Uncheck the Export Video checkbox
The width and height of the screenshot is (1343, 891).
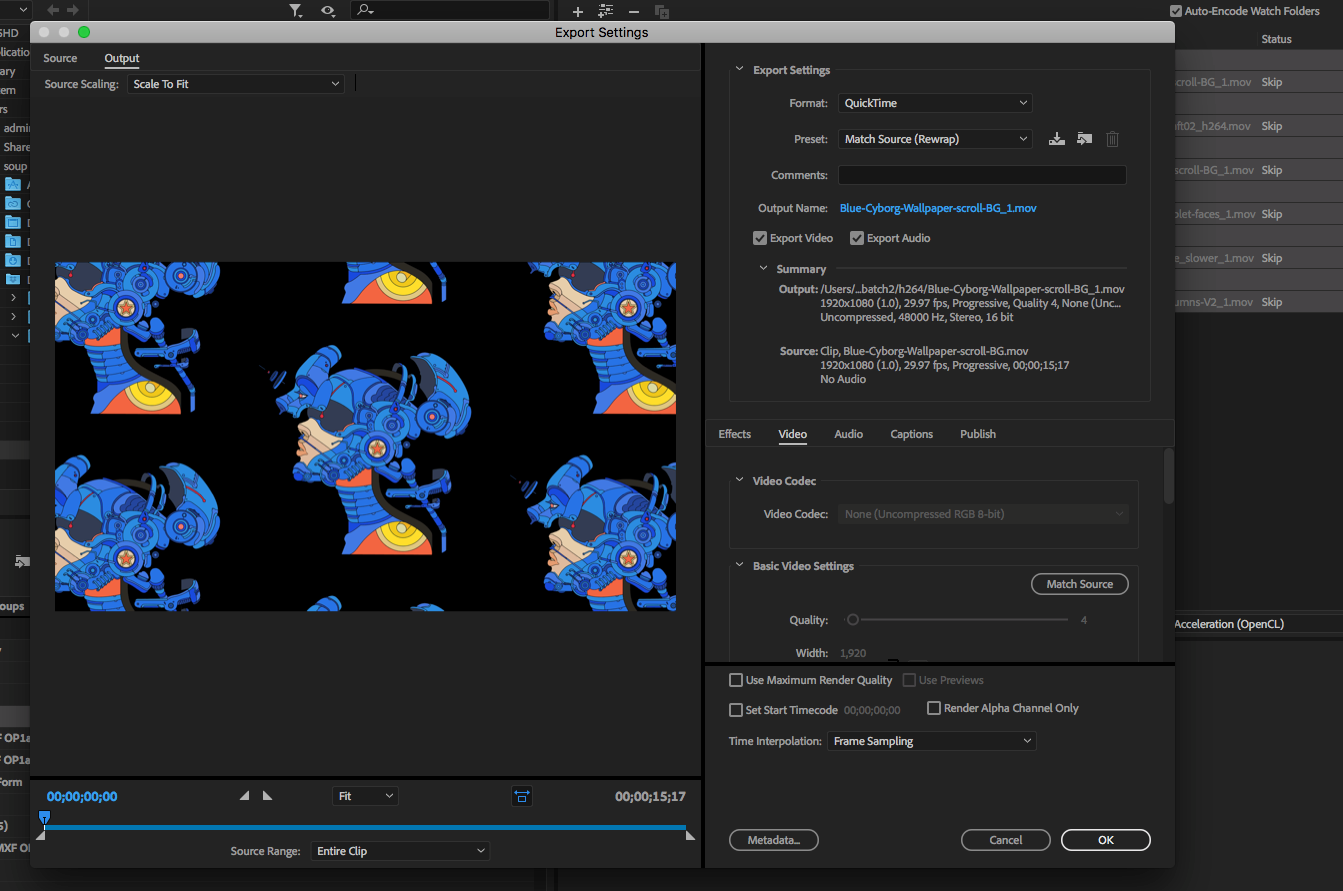pyautogui.click(x=760, y=238)
